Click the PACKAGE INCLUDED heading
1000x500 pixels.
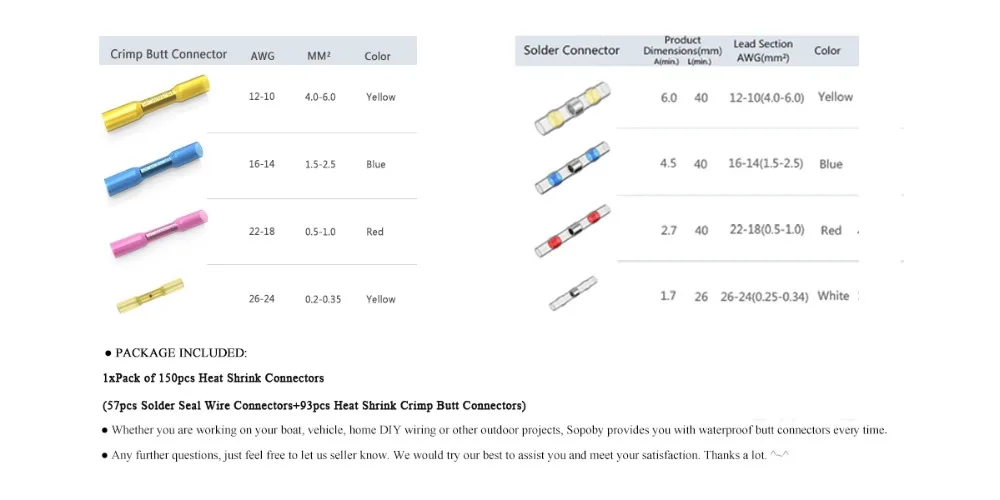point(176,353)
